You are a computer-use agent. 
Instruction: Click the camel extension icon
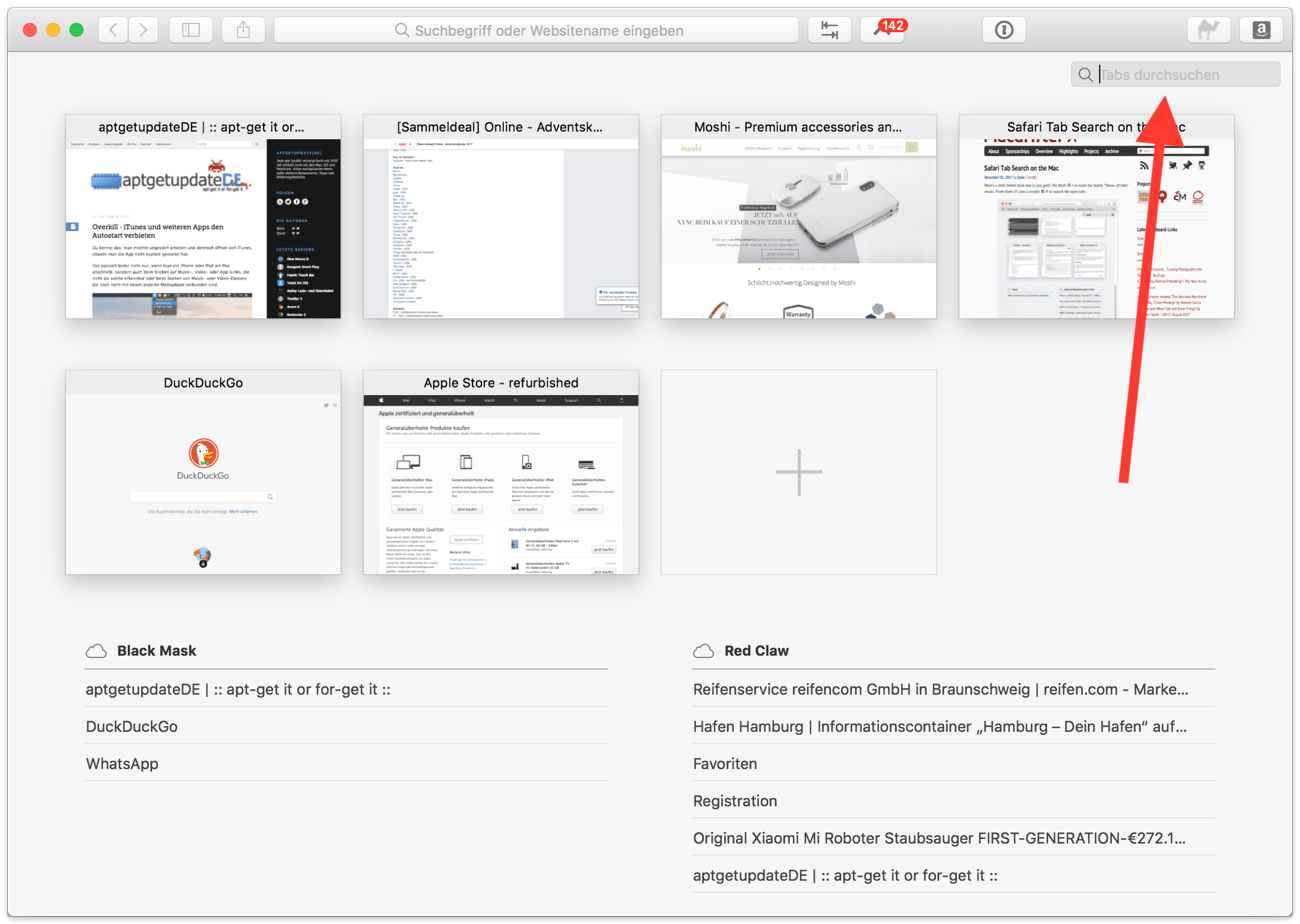1208,30
